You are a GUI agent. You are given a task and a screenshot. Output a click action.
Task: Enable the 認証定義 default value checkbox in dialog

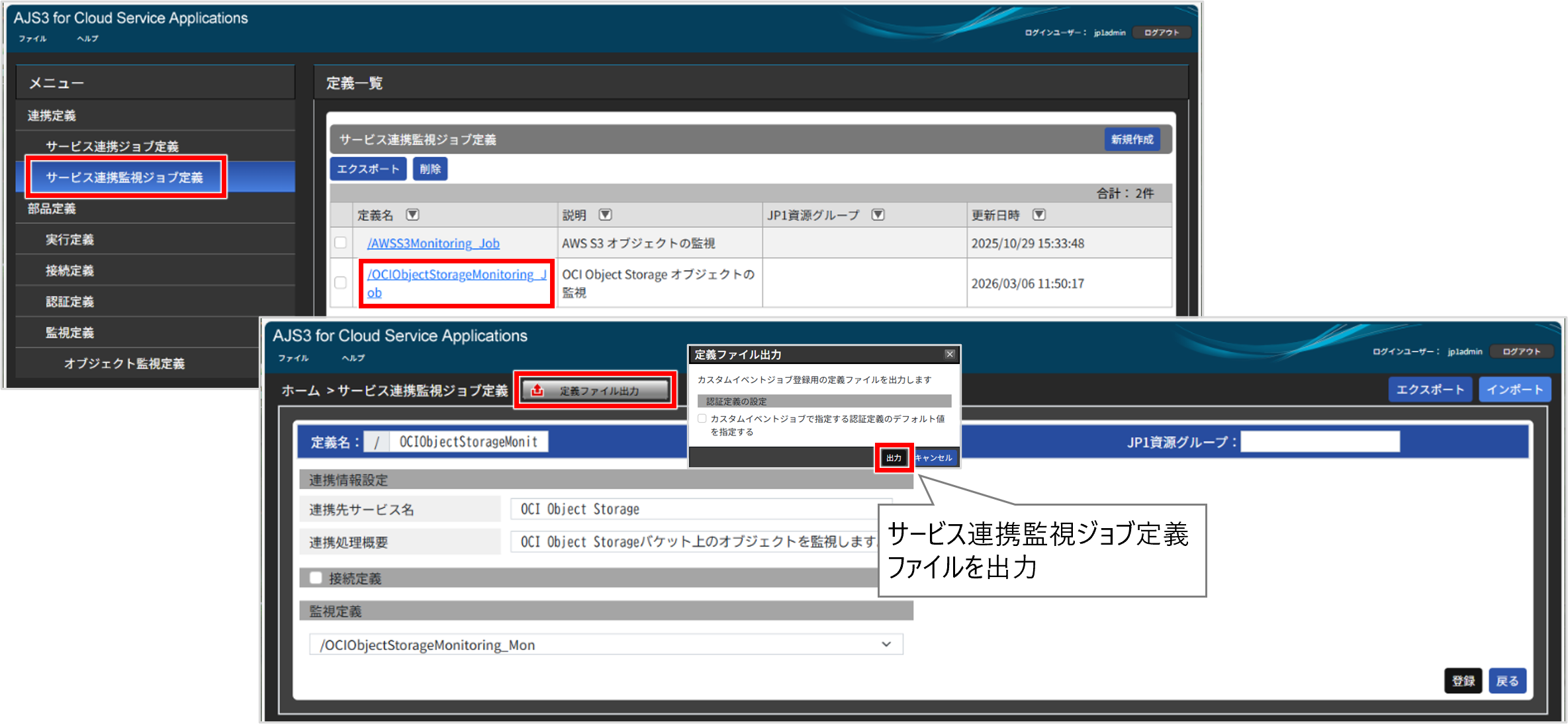(x=702, y=418)
